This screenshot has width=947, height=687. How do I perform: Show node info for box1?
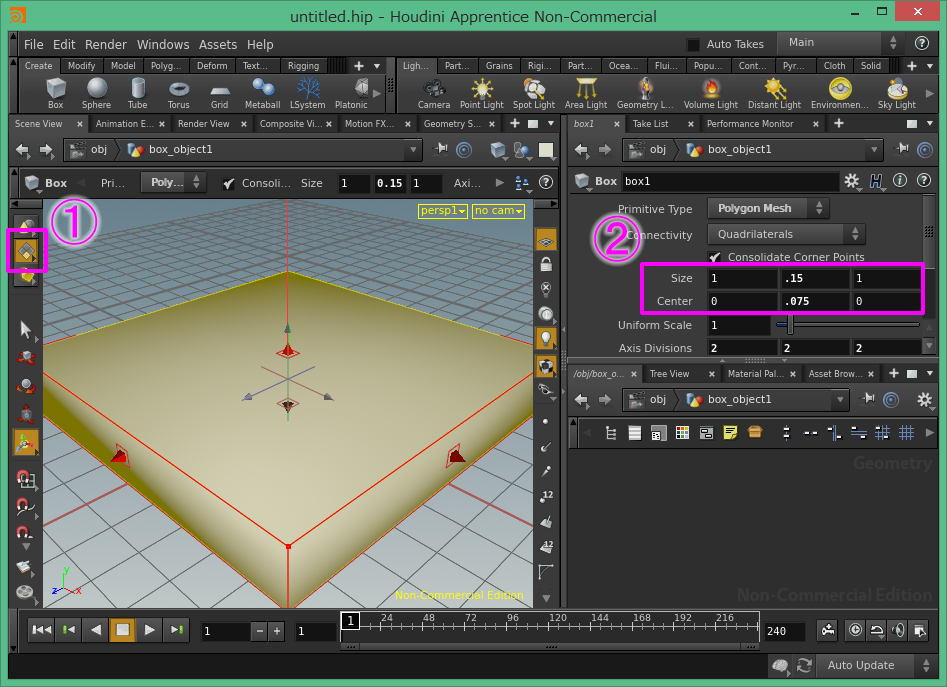coord(900,181)
